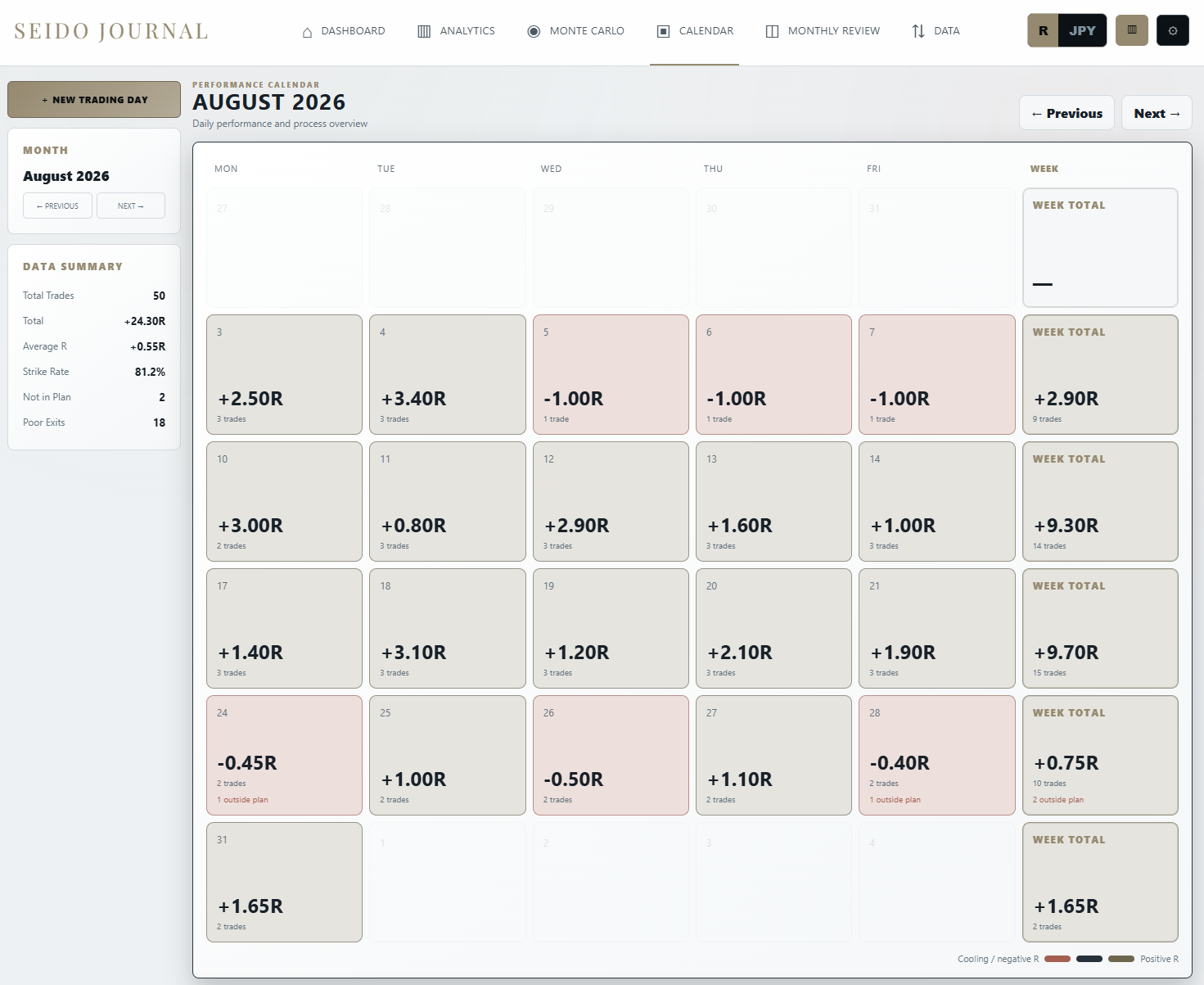Open August 6 day card
The width and height of the screenshot is (1204, 985).
(773, 374)
